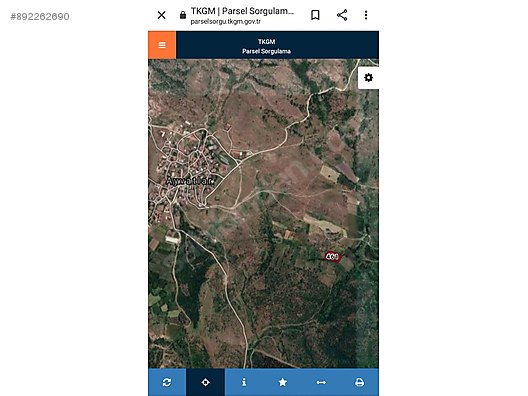Open the orange hamburger menu

tap(162, 45)
